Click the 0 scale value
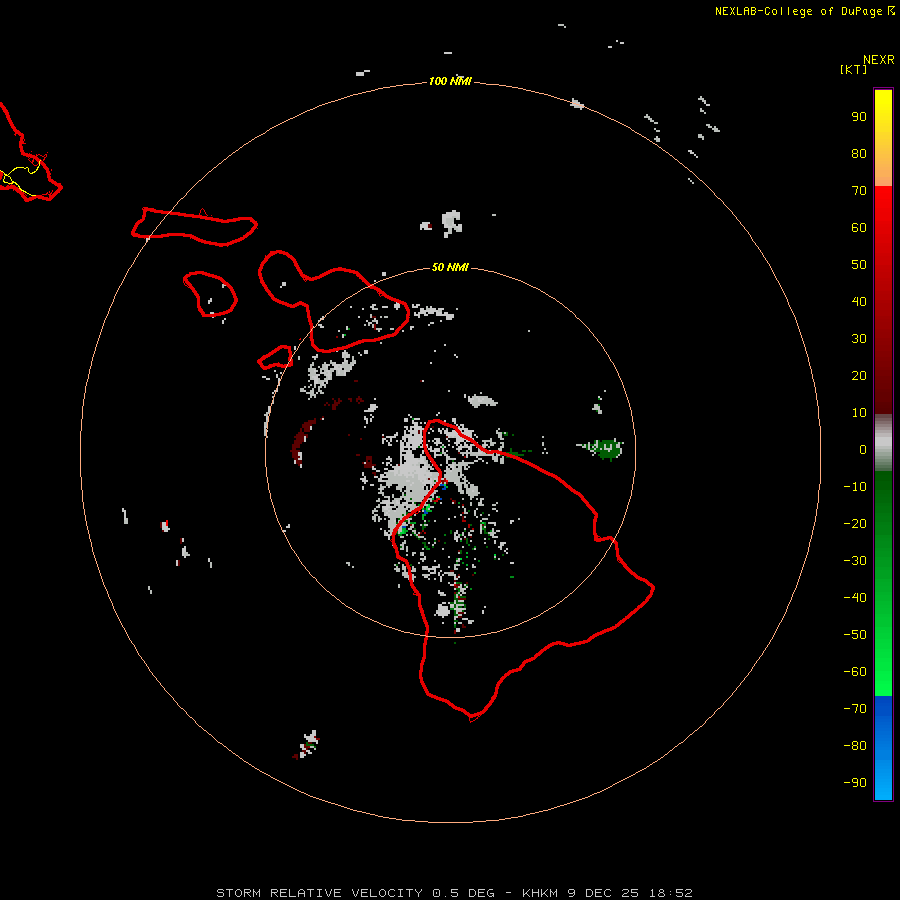 (863, 449)
